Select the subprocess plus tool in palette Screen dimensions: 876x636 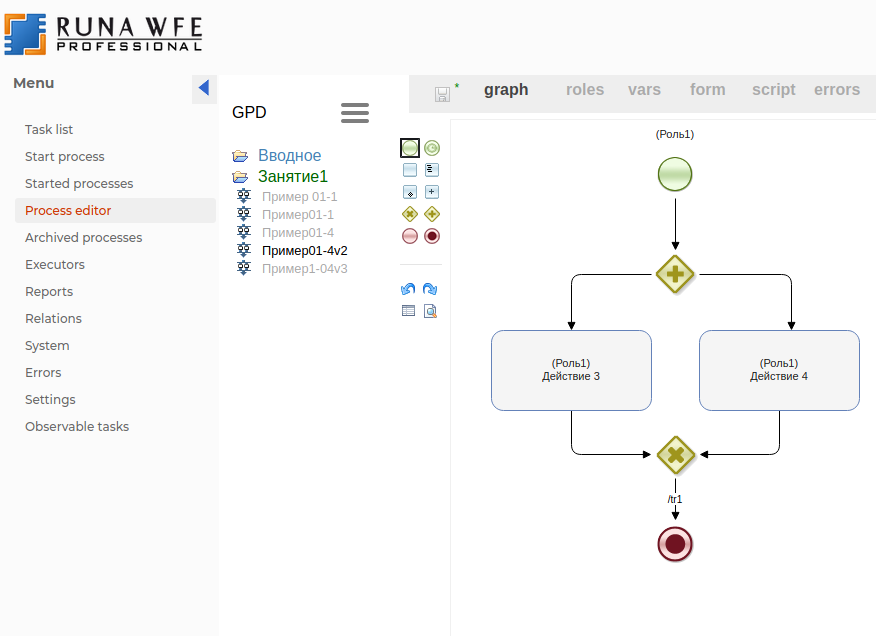click(x=432, y=192)
